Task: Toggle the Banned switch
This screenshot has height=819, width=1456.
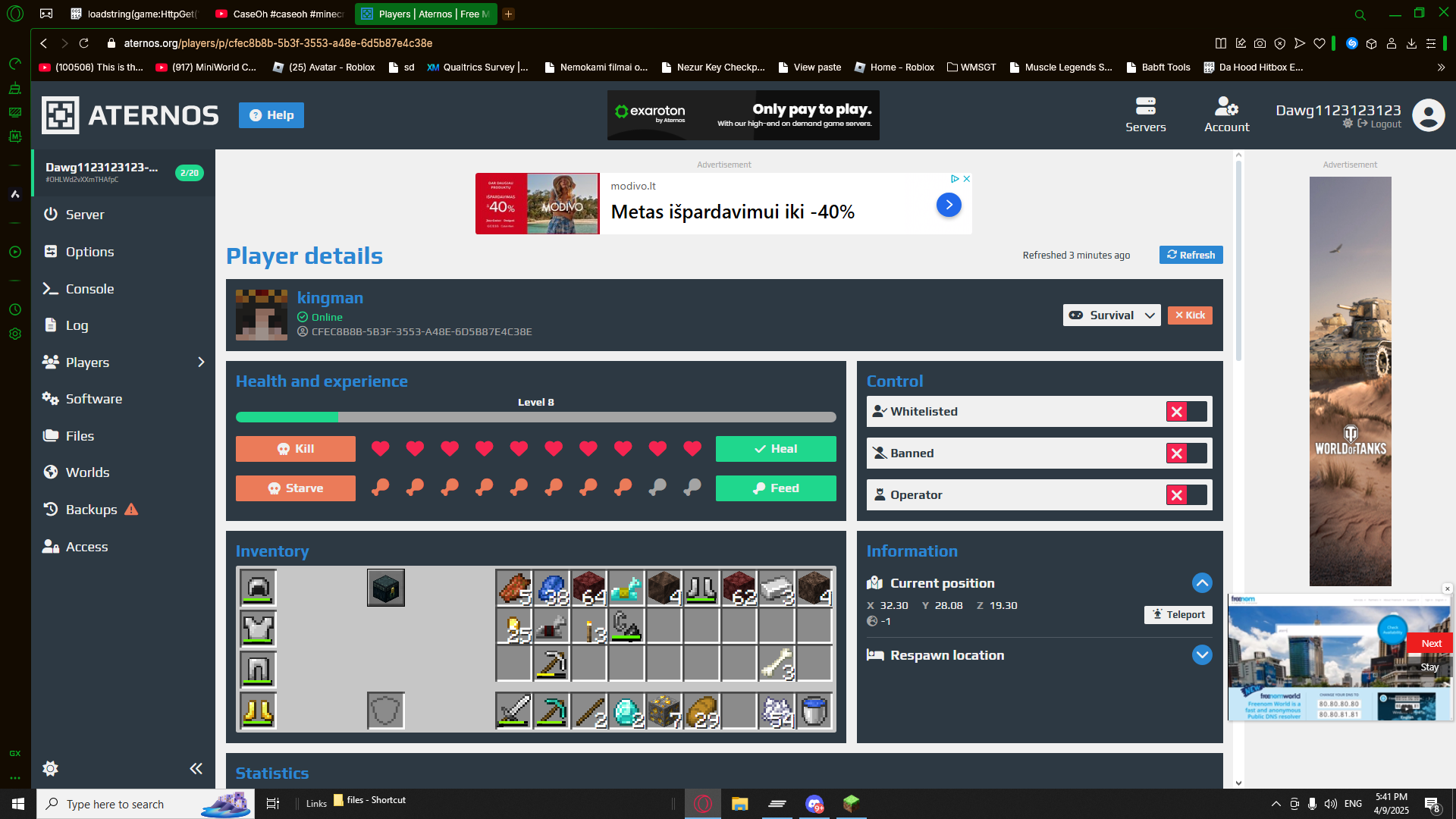Action: (1187, 453)
